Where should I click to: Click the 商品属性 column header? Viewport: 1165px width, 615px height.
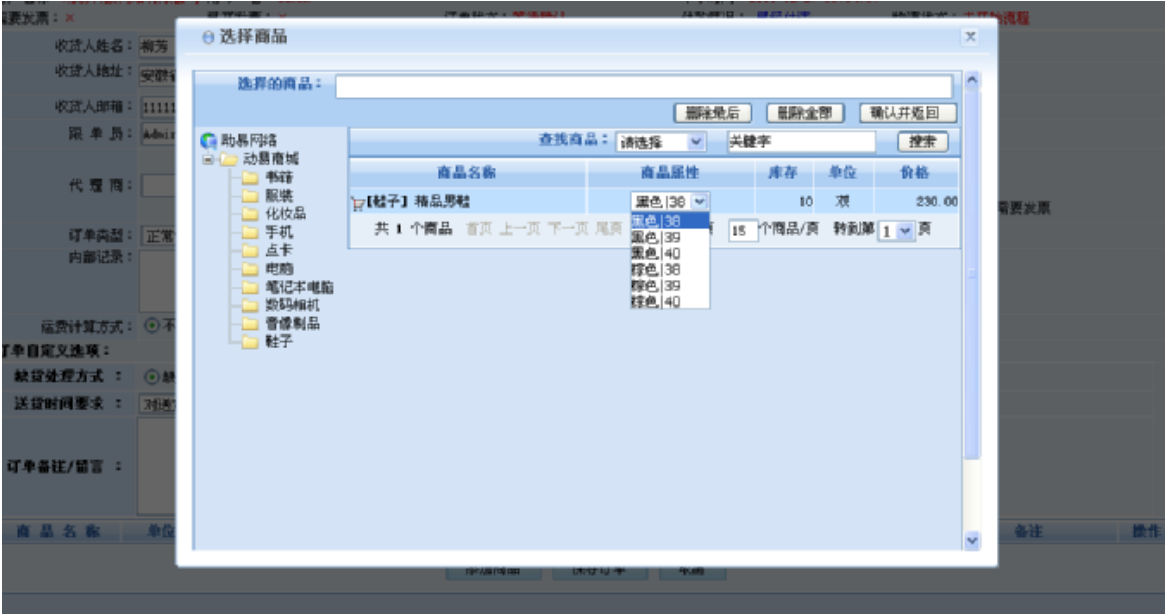pyautogui.click(x=670, y=173)
